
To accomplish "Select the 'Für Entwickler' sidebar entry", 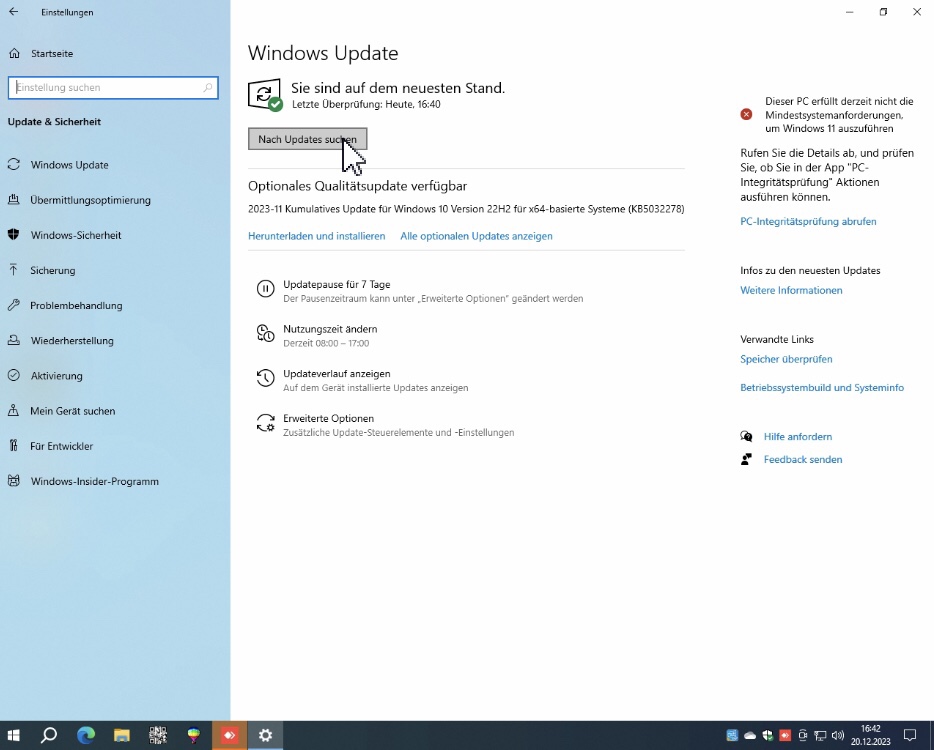I will (x=51, y=446).
